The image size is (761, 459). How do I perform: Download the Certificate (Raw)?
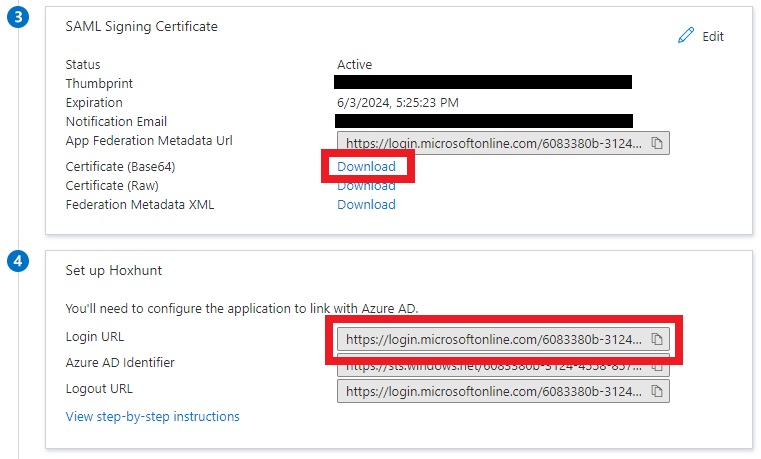(366, 186)
